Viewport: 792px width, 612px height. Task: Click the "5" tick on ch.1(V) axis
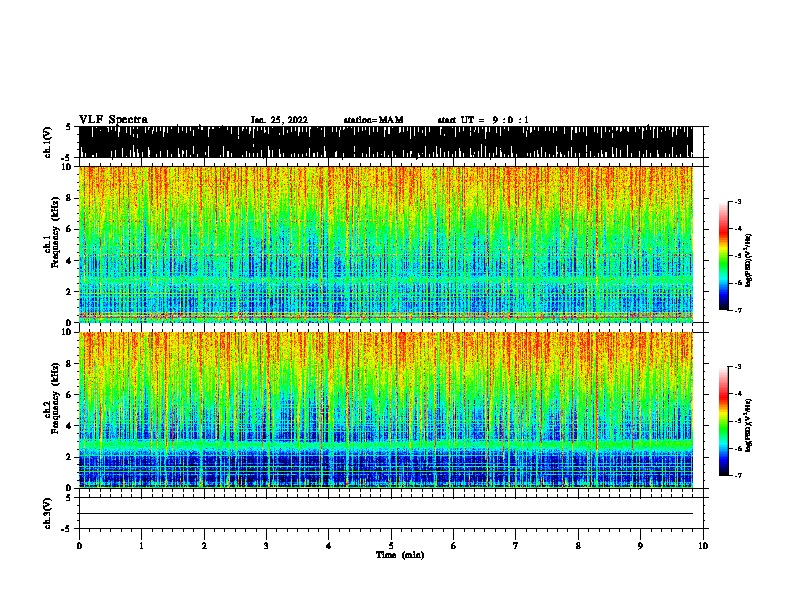coord(70,127)
